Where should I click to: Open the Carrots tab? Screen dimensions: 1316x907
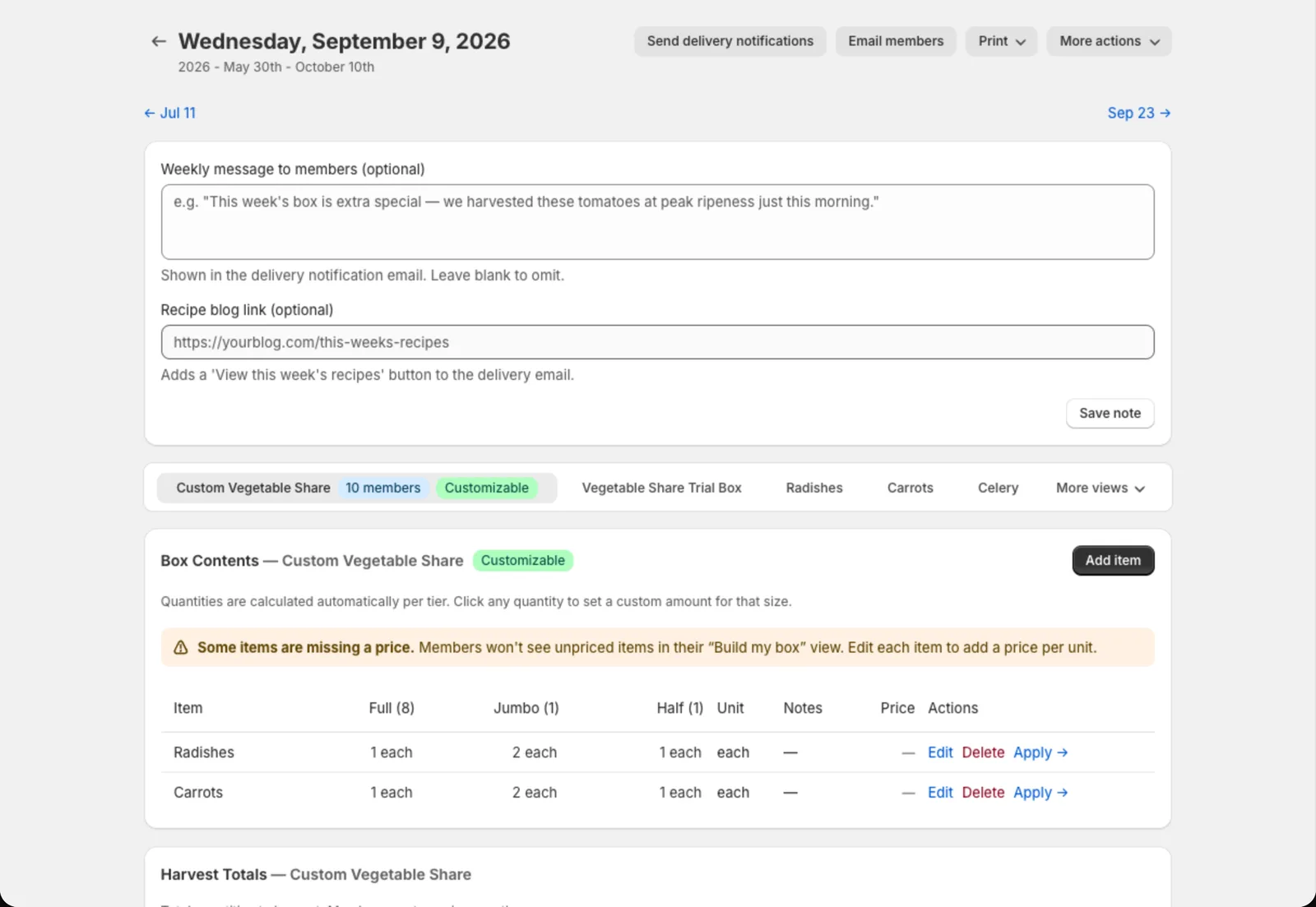coord(910,488)
